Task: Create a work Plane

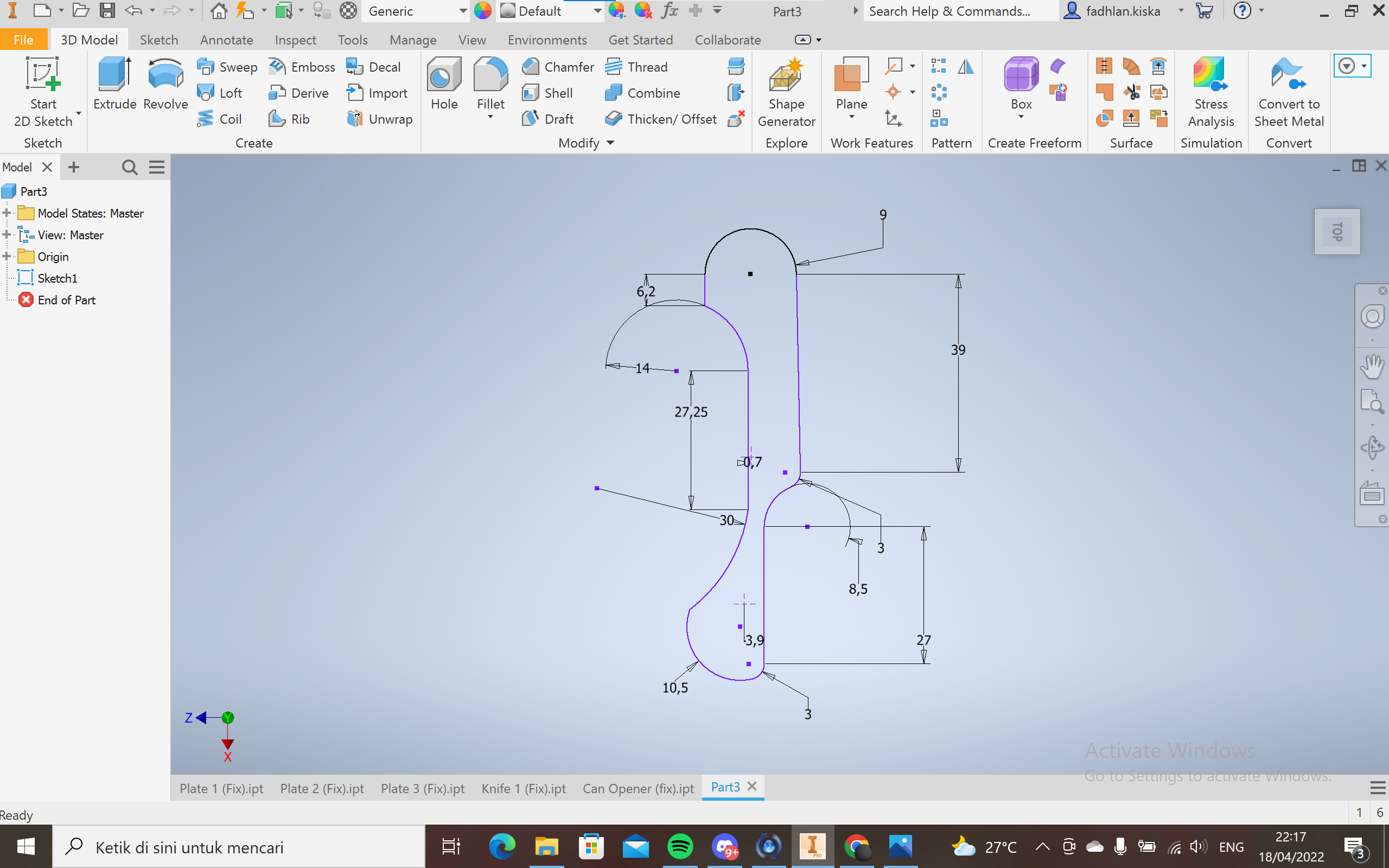Action: tap(851, 84)
